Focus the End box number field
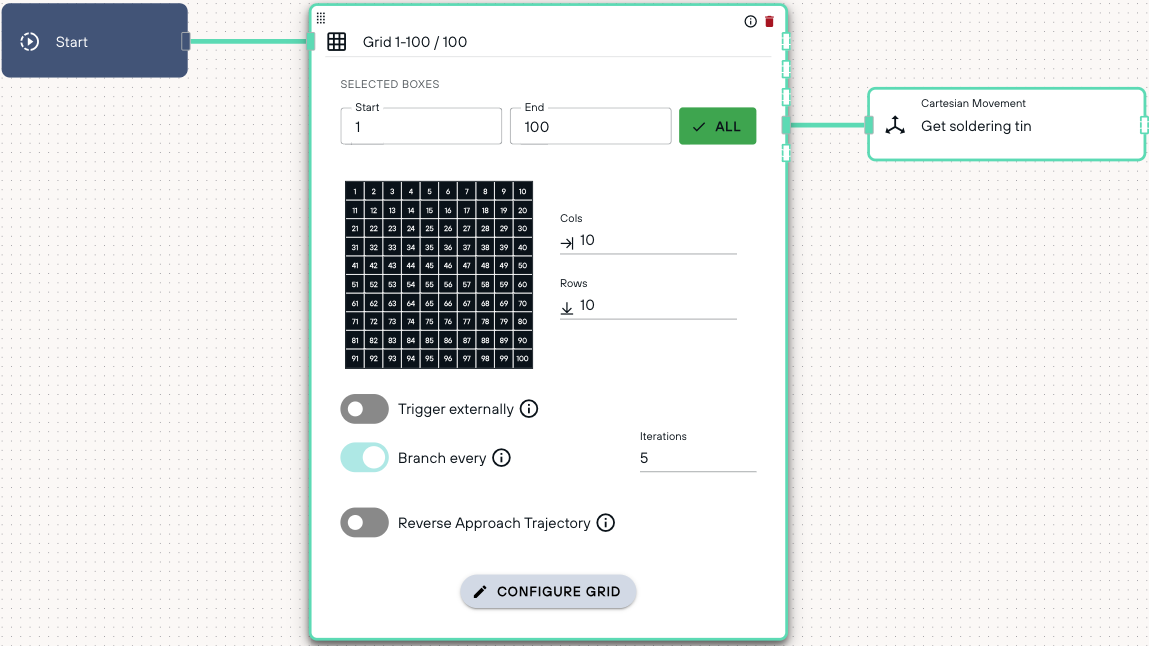This screenshot has height=646, width=1149. [591, 126]
